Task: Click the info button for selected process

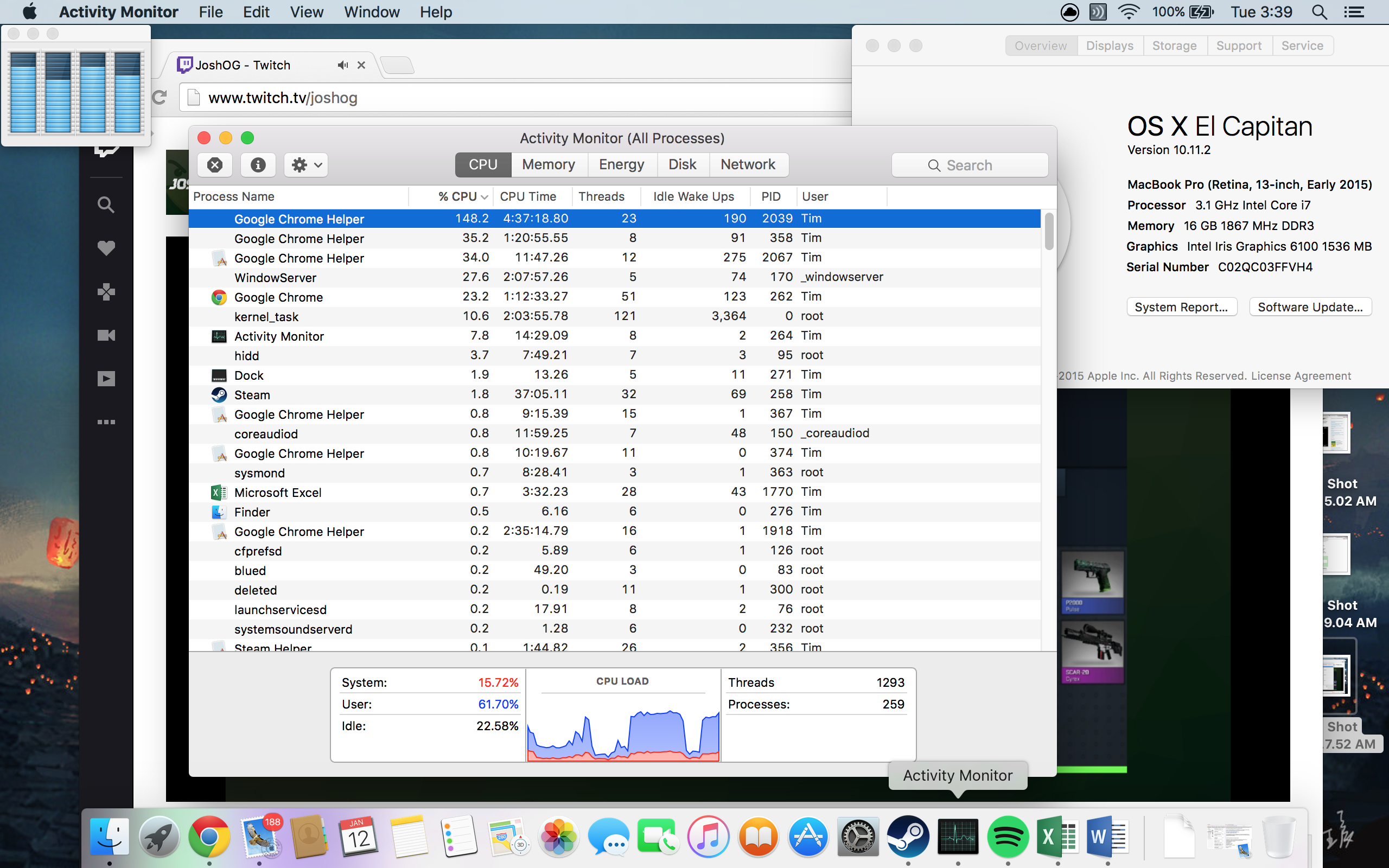Action: 258,164
